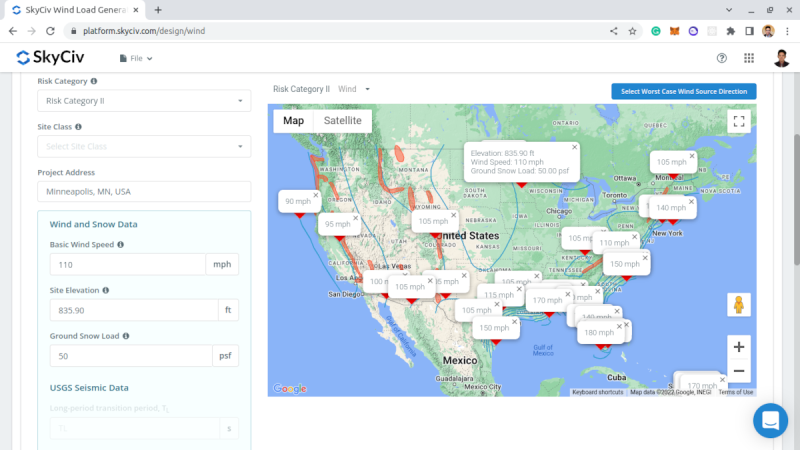Screen dimensions: 800x450
Task: Expand the Risk Category II dropdown
Action: (x=144, y=100)
